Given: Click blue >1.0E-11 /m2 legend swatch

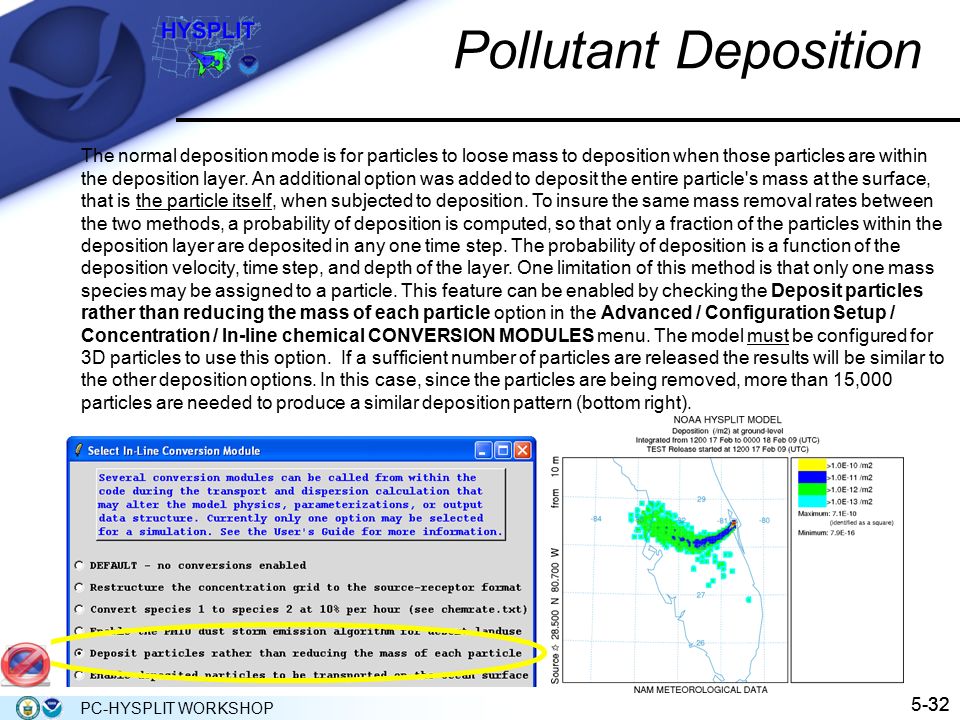Looking at the screenshot, I should (x=812, y=477).
